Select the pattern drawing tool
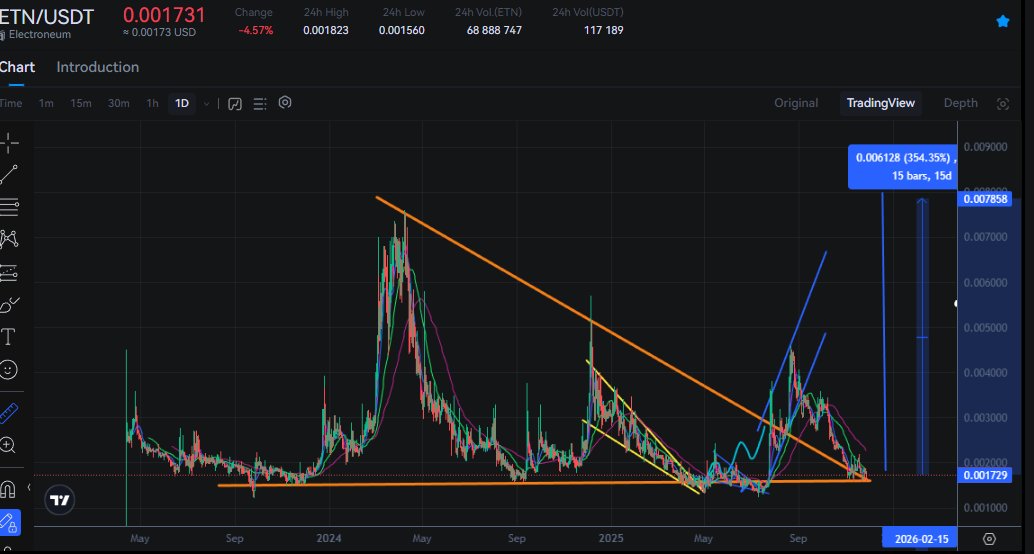 tap(9, 239)
